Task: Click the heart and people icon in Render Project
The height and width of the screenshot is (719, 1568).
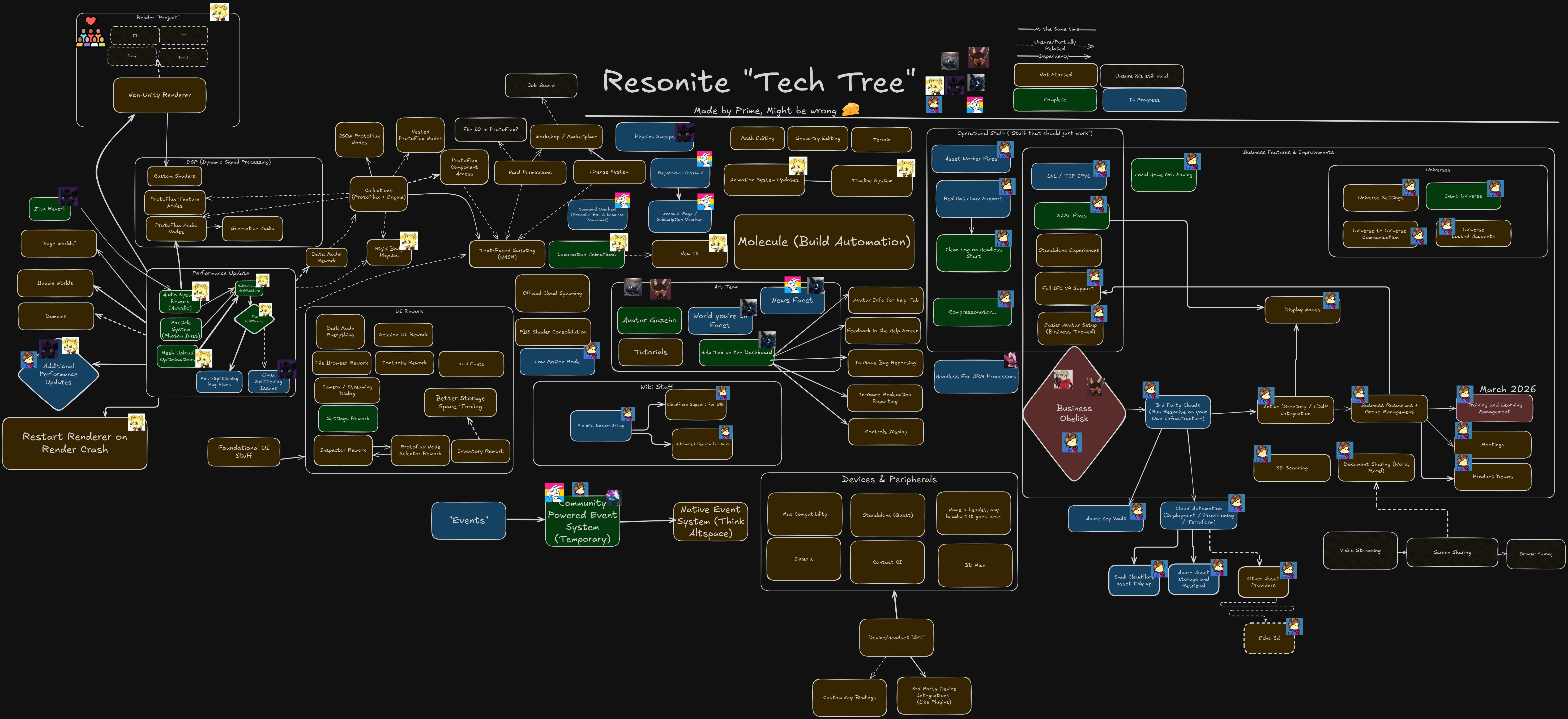Action: (x=91, y=32)
